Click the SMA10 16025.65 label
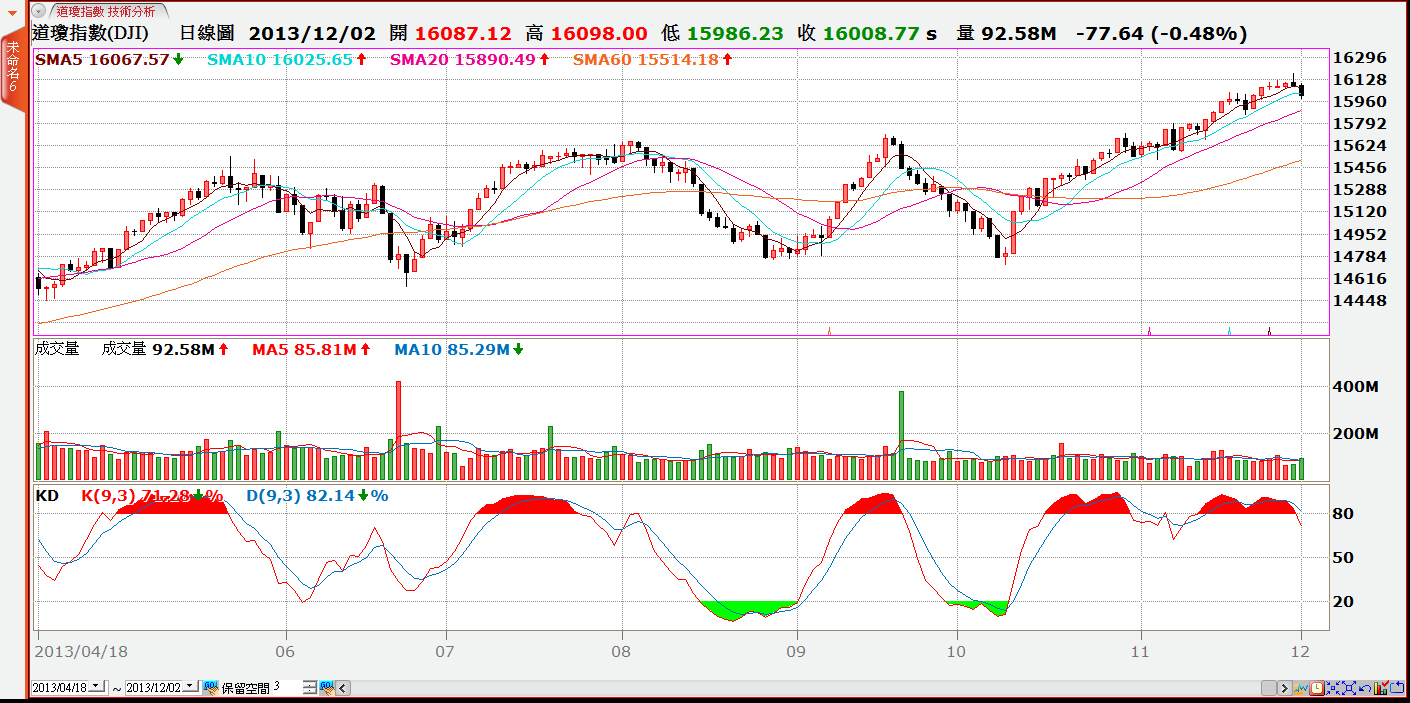This screenshot has width=1410, height=703. pos(280,59)
